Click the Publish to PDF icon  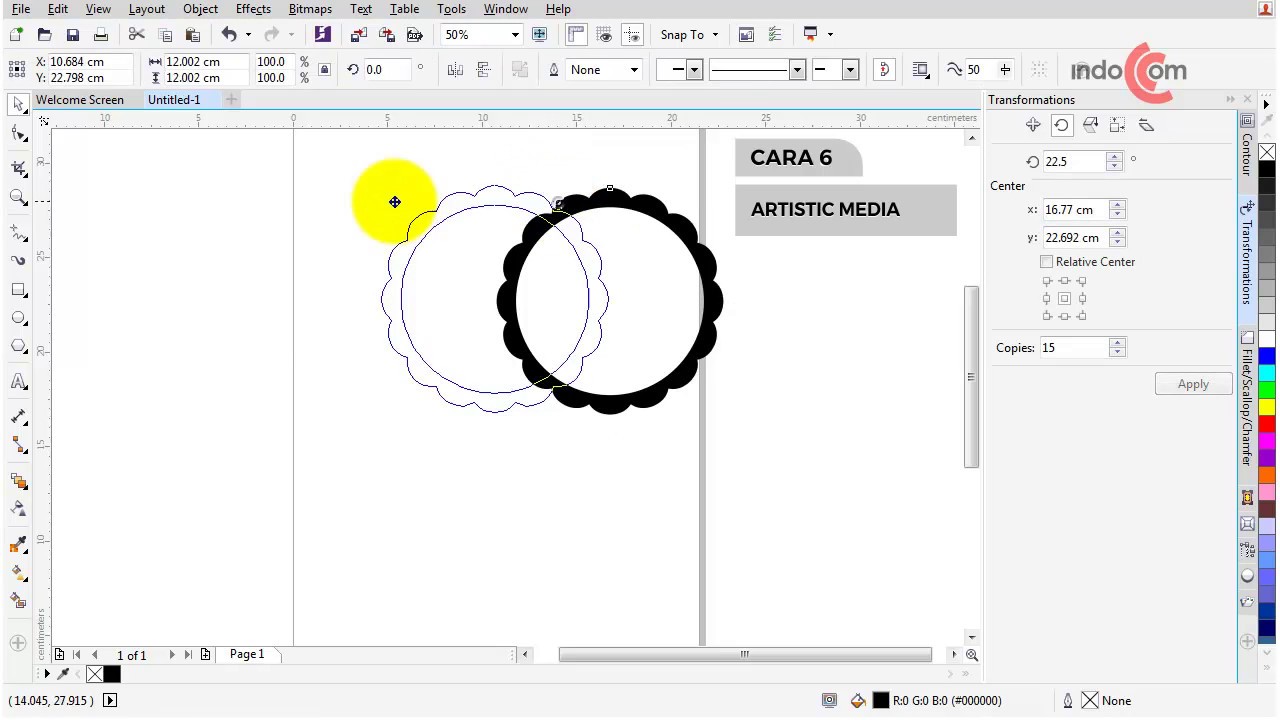tap(415, 34)
